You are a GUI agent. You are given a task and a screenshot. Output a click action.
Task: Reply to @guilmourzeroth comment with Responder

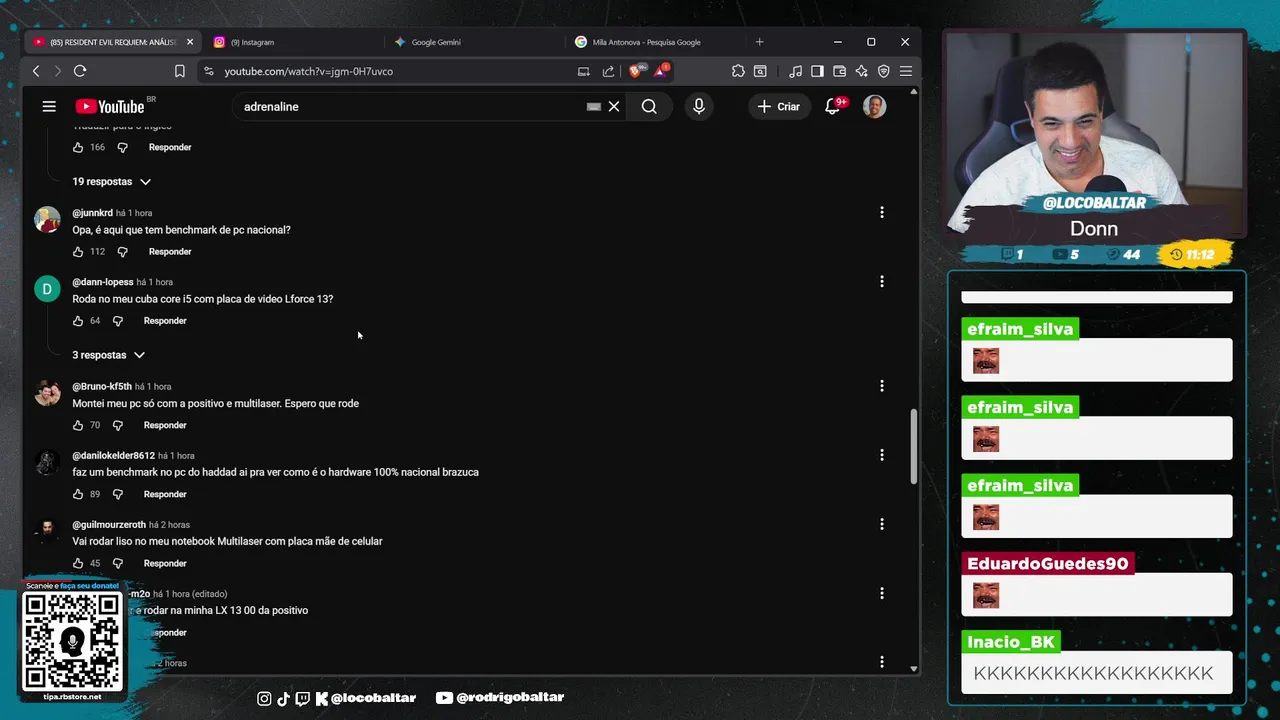[165, 563]
